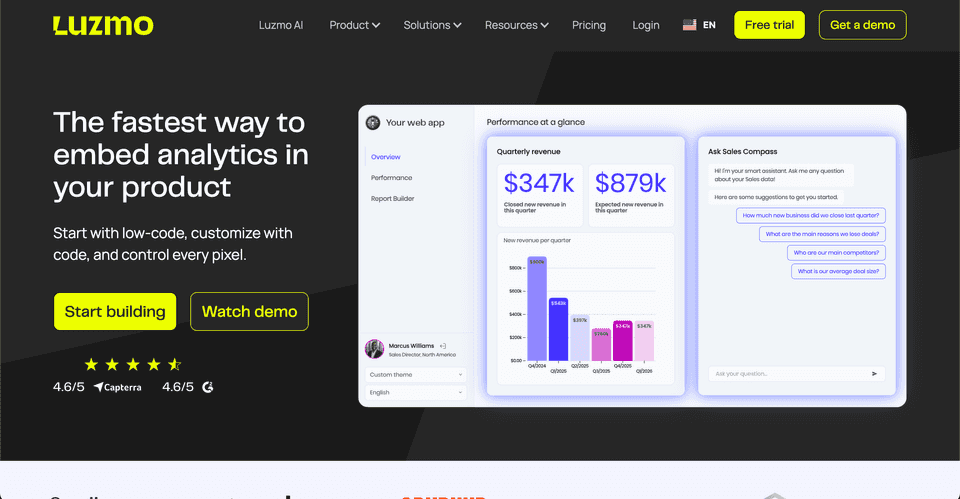Image resolution: width=960 pixels, height=499 pixels.
Task: Click the send arrow in the question box
Action: tap(874, 373)
